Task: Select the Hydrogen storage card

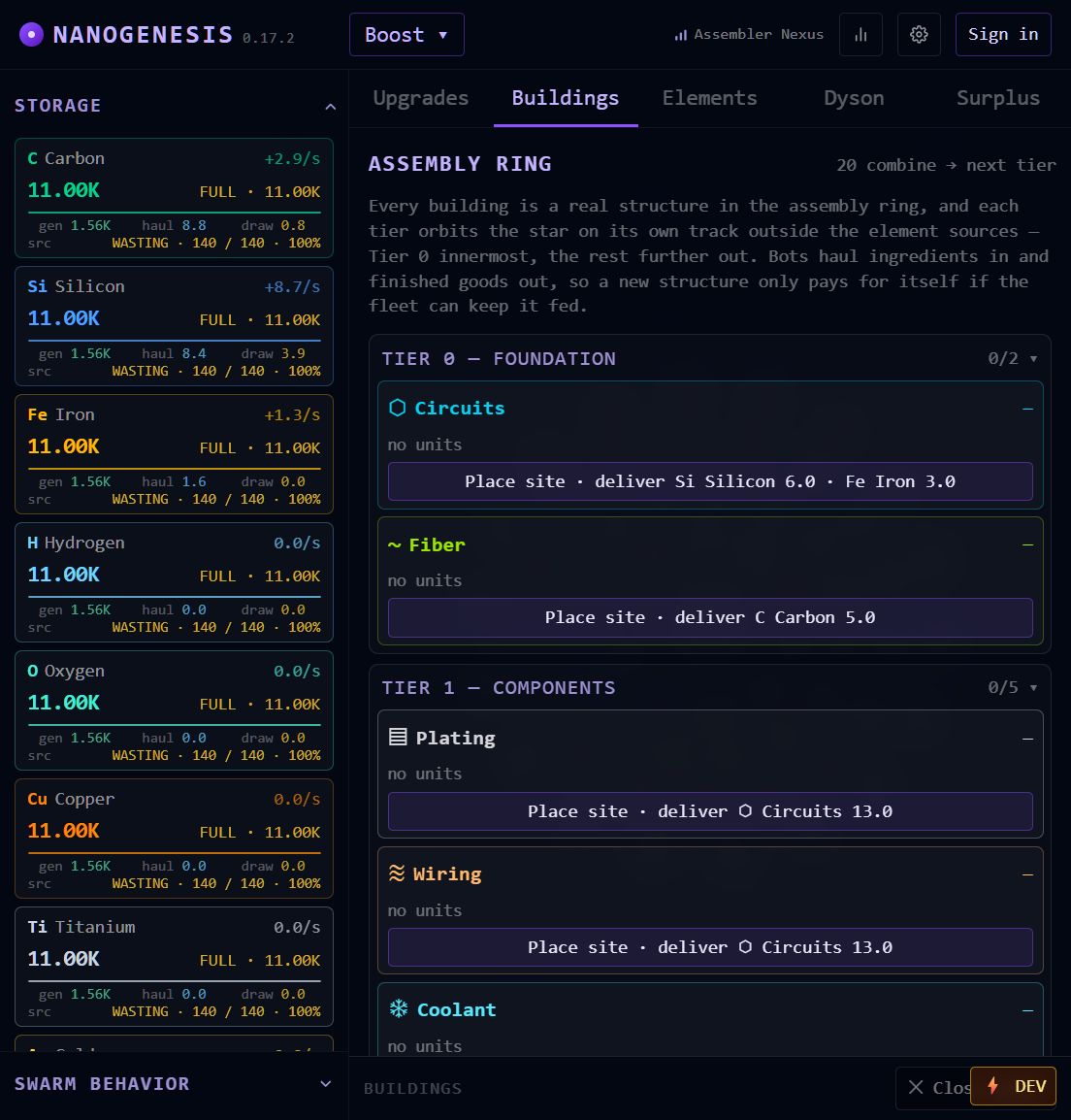Action: coord(175,582)
